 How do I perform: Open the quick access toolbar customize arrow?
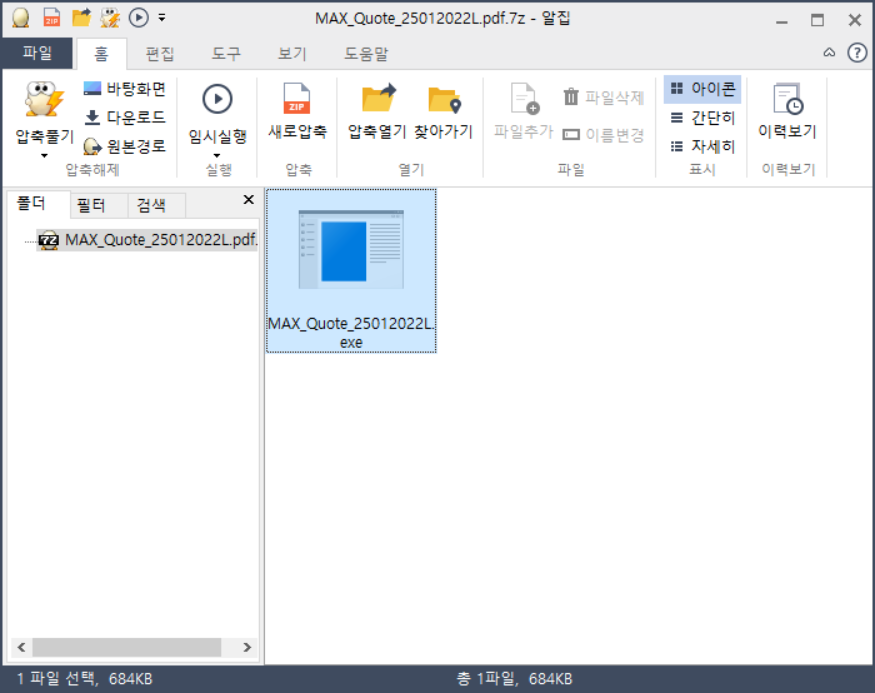(x=162, y=18)
